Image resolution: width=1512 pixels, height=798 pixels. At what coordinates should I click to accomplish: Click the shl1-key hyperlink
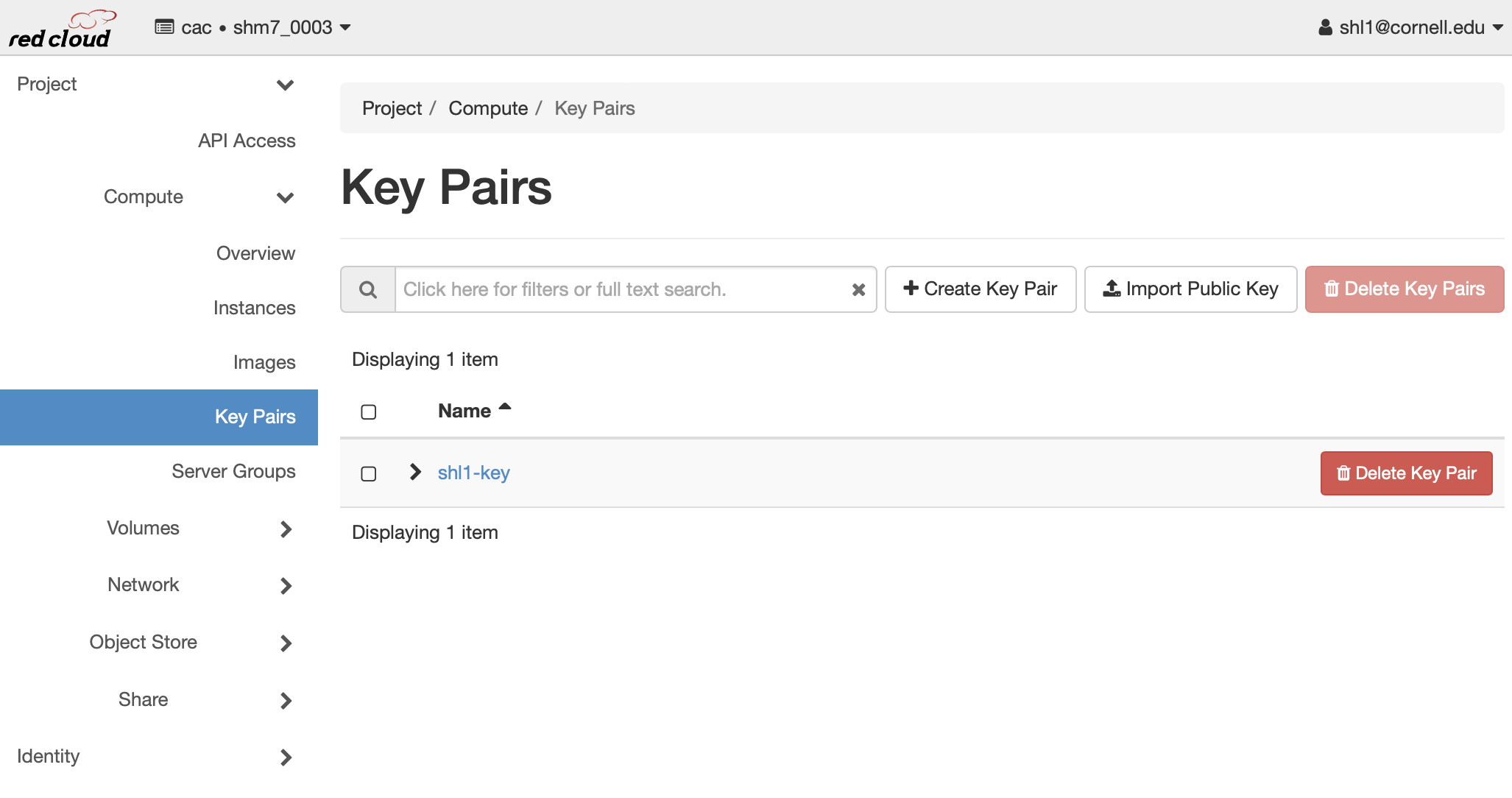(x=475, y=472)
